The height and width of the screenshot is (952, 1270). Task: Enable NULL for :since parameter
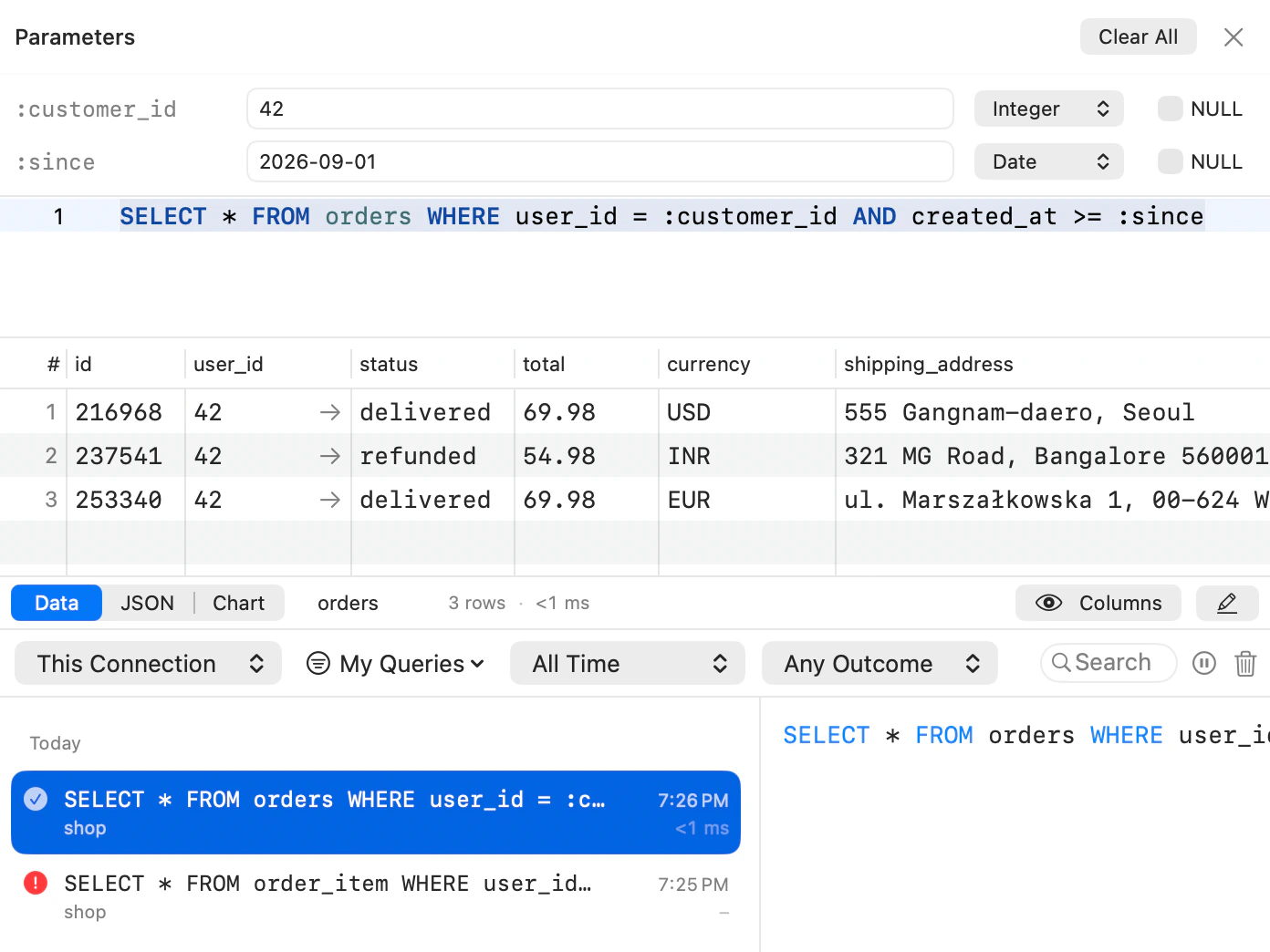tap(1171, 161)
